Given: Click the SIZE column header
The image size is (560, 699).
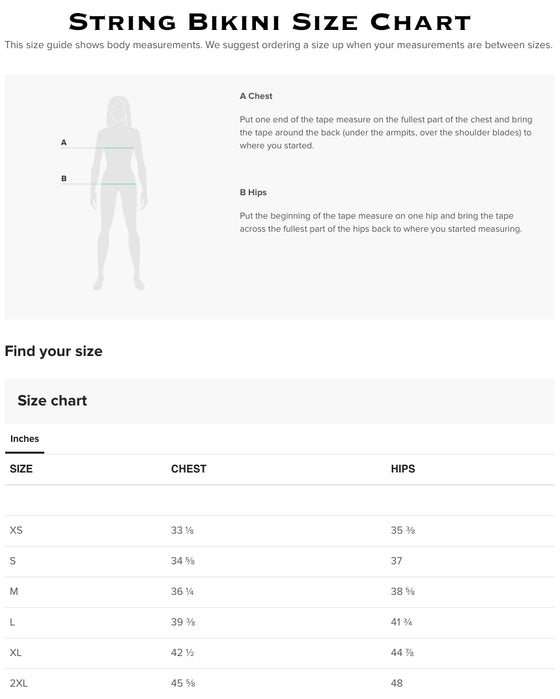Looking at the screenshot, I should click(x=21, y=469).
